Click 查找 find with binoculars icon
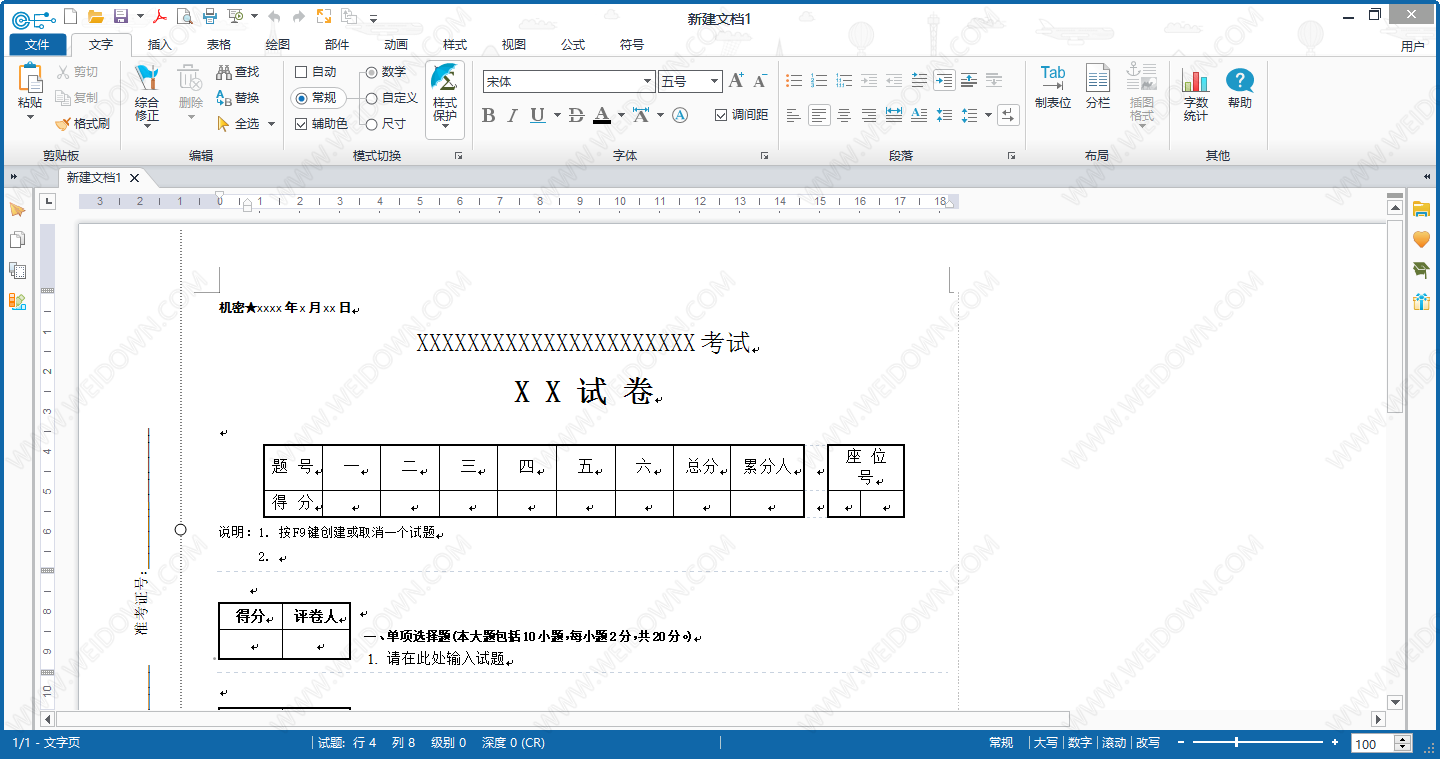The image size is (1440, 759). (238, 72)
